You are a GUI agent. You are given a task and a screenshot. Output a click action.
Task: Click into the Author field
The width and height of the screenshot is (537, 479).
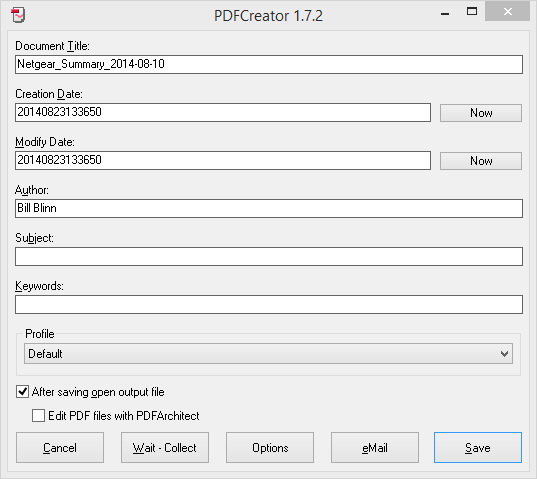pyautogui.click(x=269, y=208)
